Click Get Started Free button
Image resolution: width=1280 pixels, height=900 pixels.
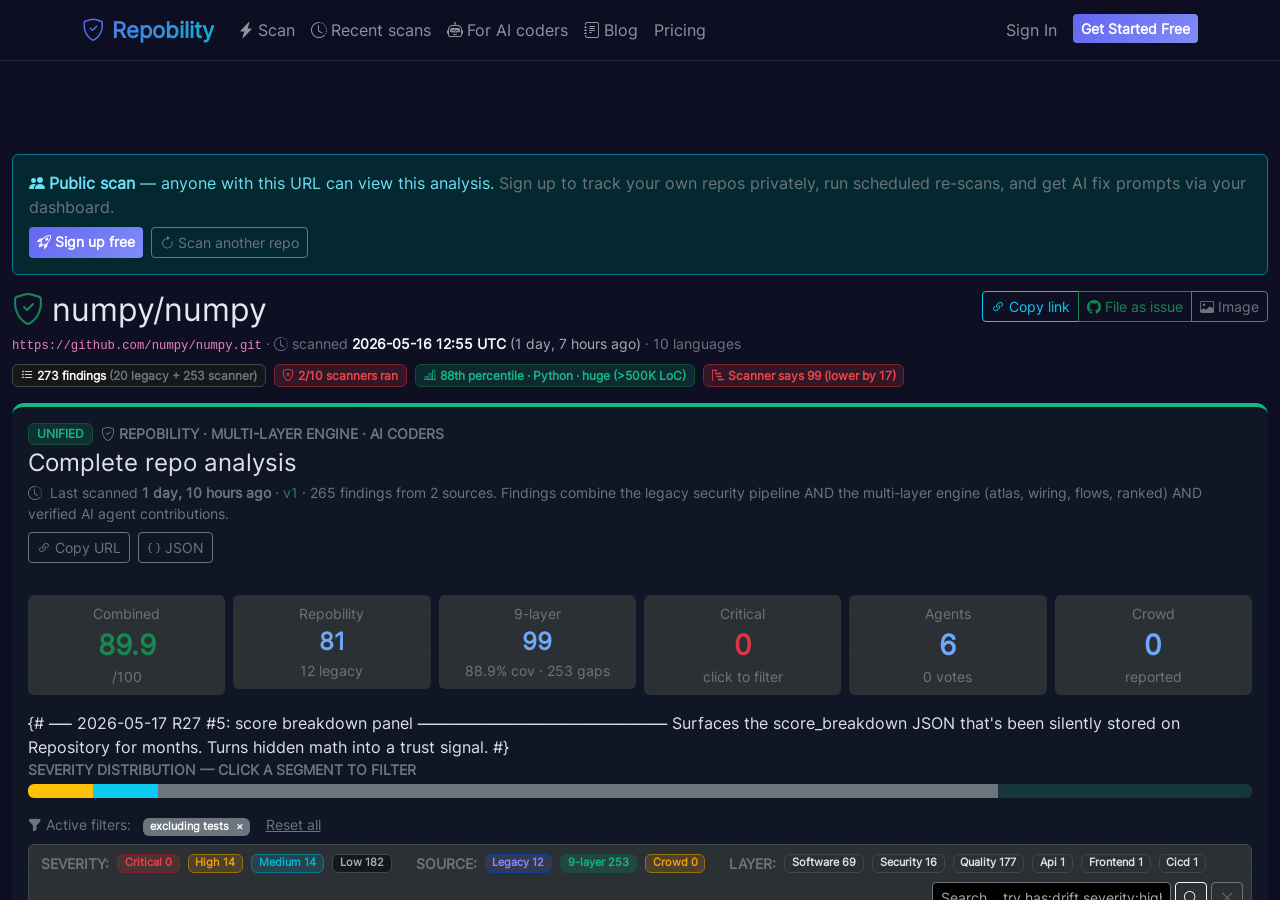(x=1135, y=29)
